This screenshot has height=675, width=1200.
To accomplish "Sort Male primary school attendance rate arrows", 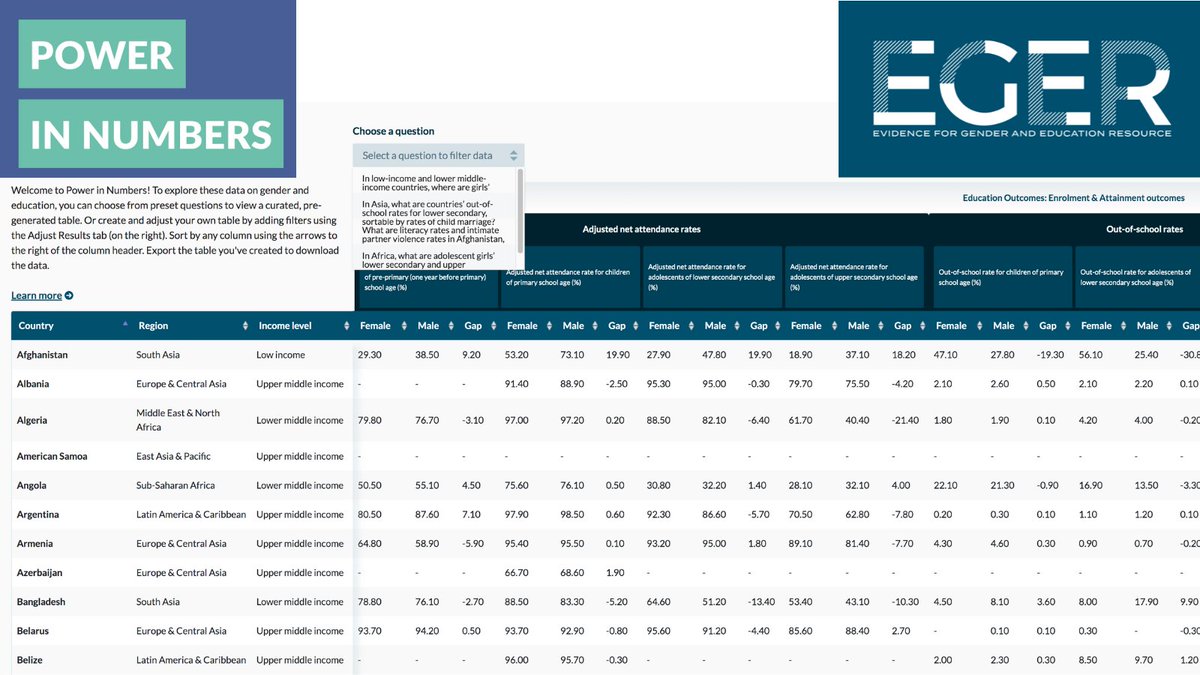I will [x=595, y=326].
